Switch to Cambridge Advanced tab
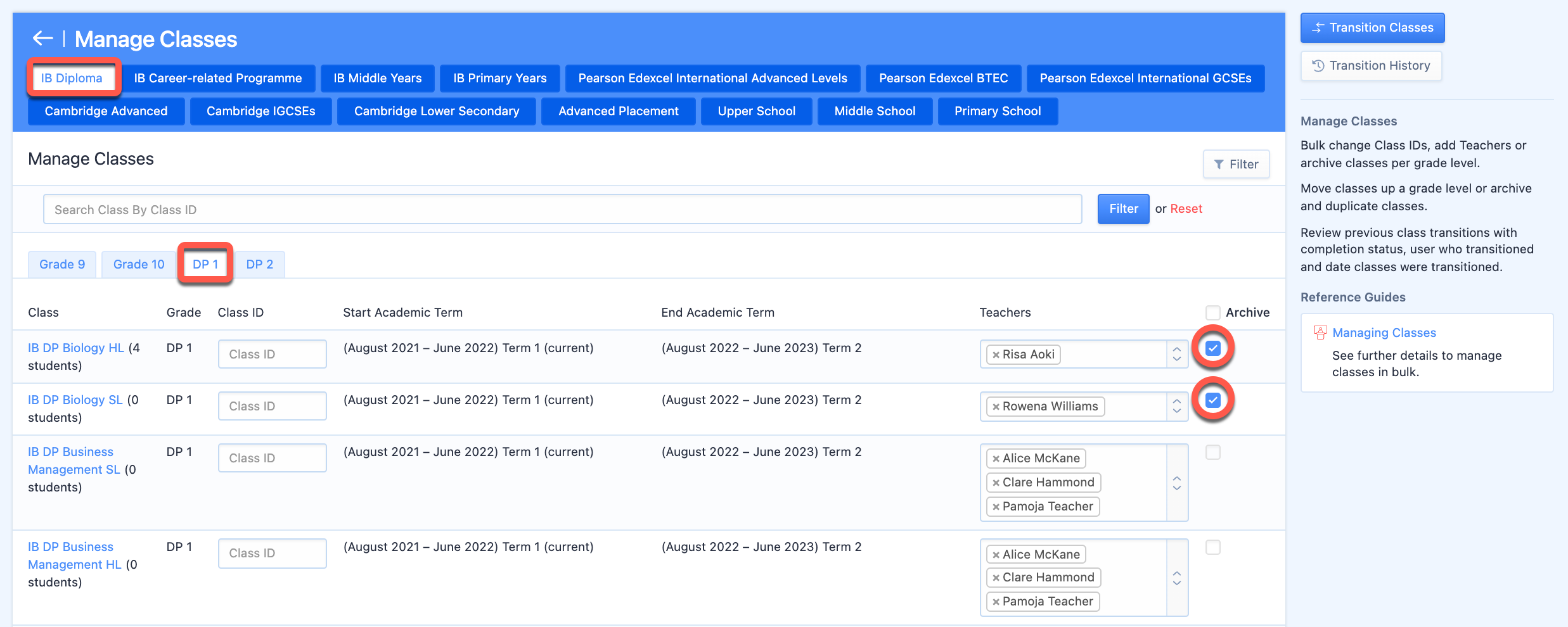 (x=106, y=111)
